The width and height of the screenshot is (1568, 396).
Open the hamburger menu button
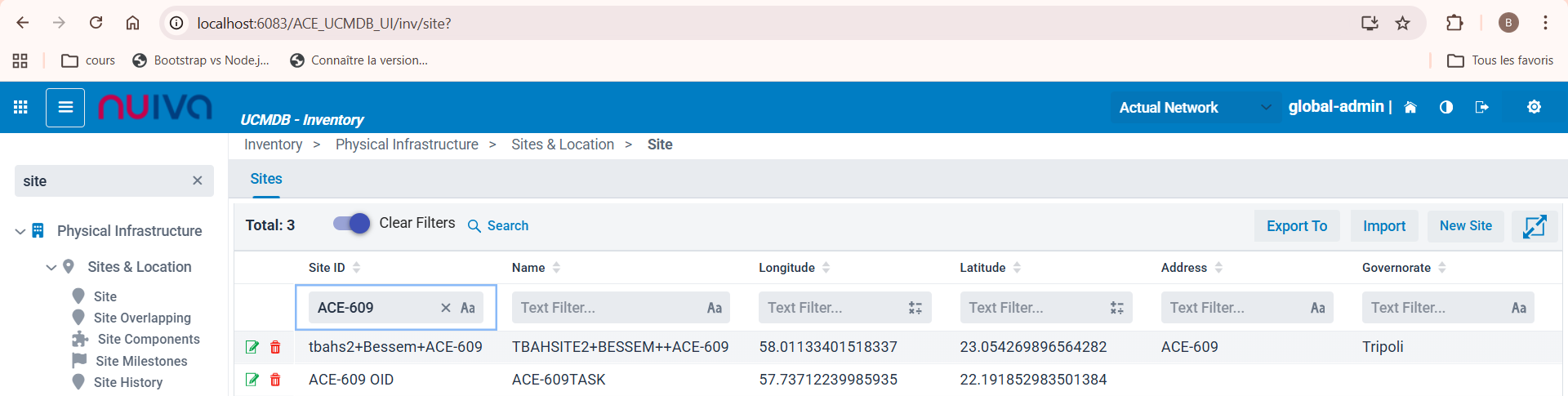coord(65,107)
